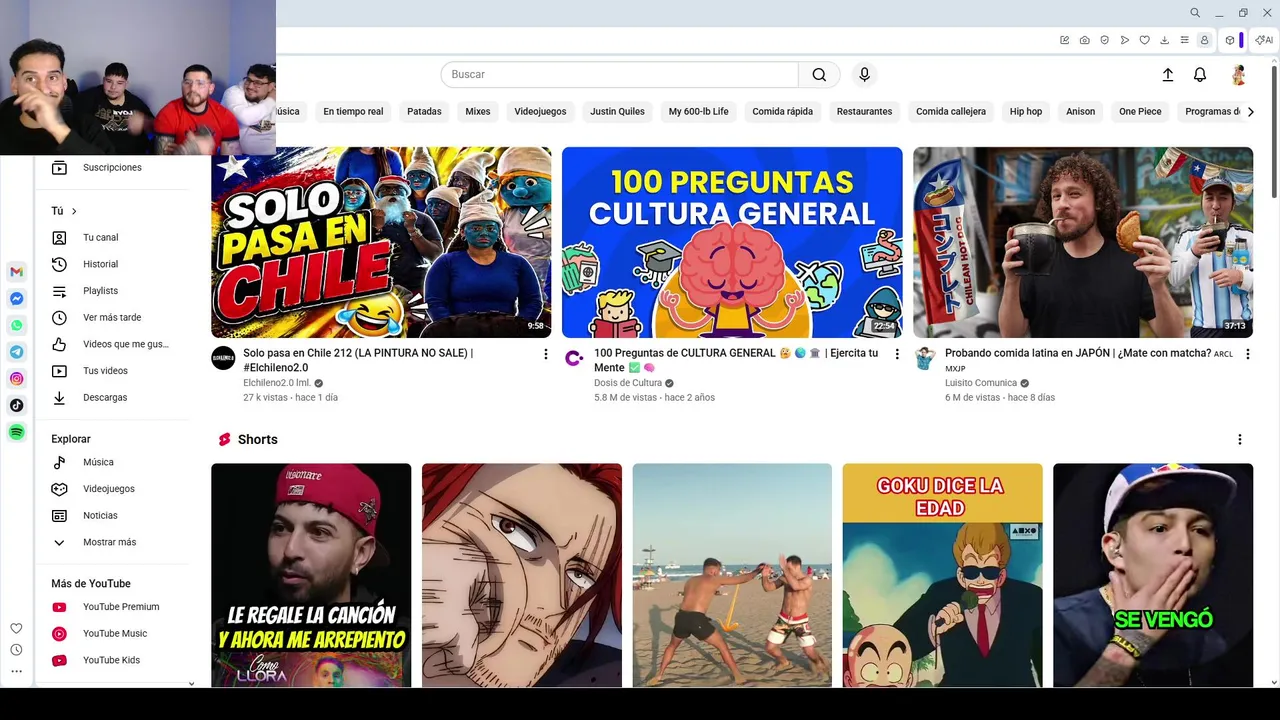Open the AI assistant button
Screen dimensions: 1280x720
[1264, 40]
